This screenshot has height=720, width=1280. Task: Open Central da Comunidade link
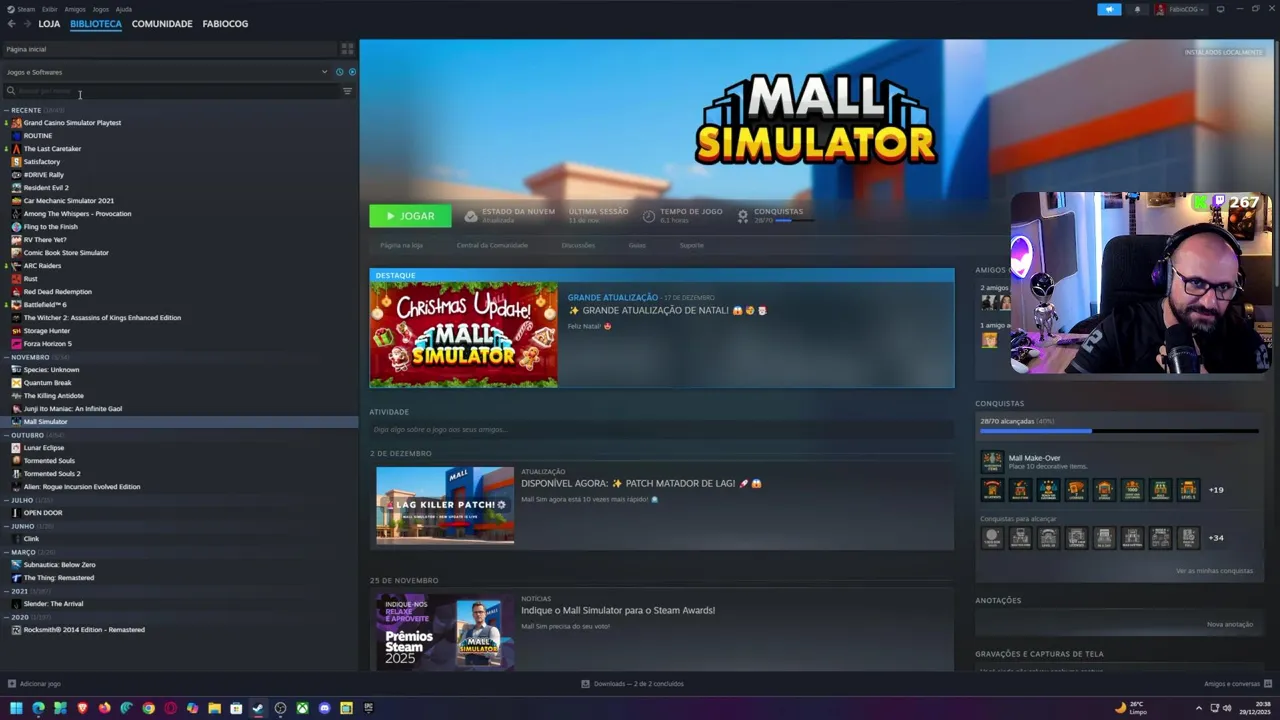[492, 245]
